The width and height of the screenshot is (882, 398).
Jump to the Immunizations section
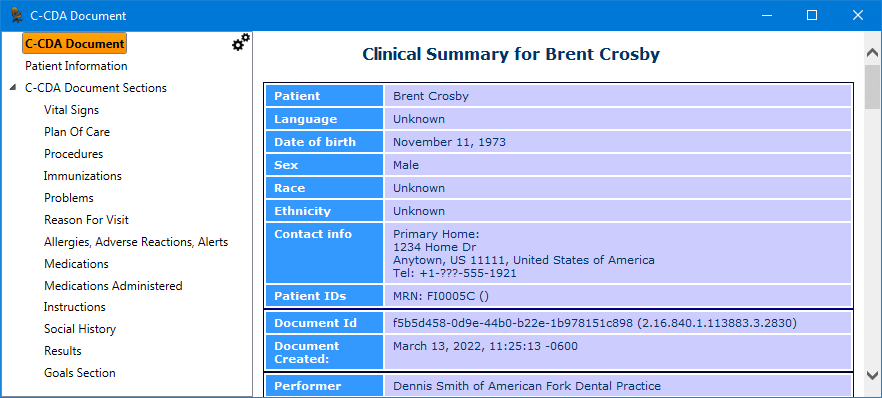click(83, 176)
